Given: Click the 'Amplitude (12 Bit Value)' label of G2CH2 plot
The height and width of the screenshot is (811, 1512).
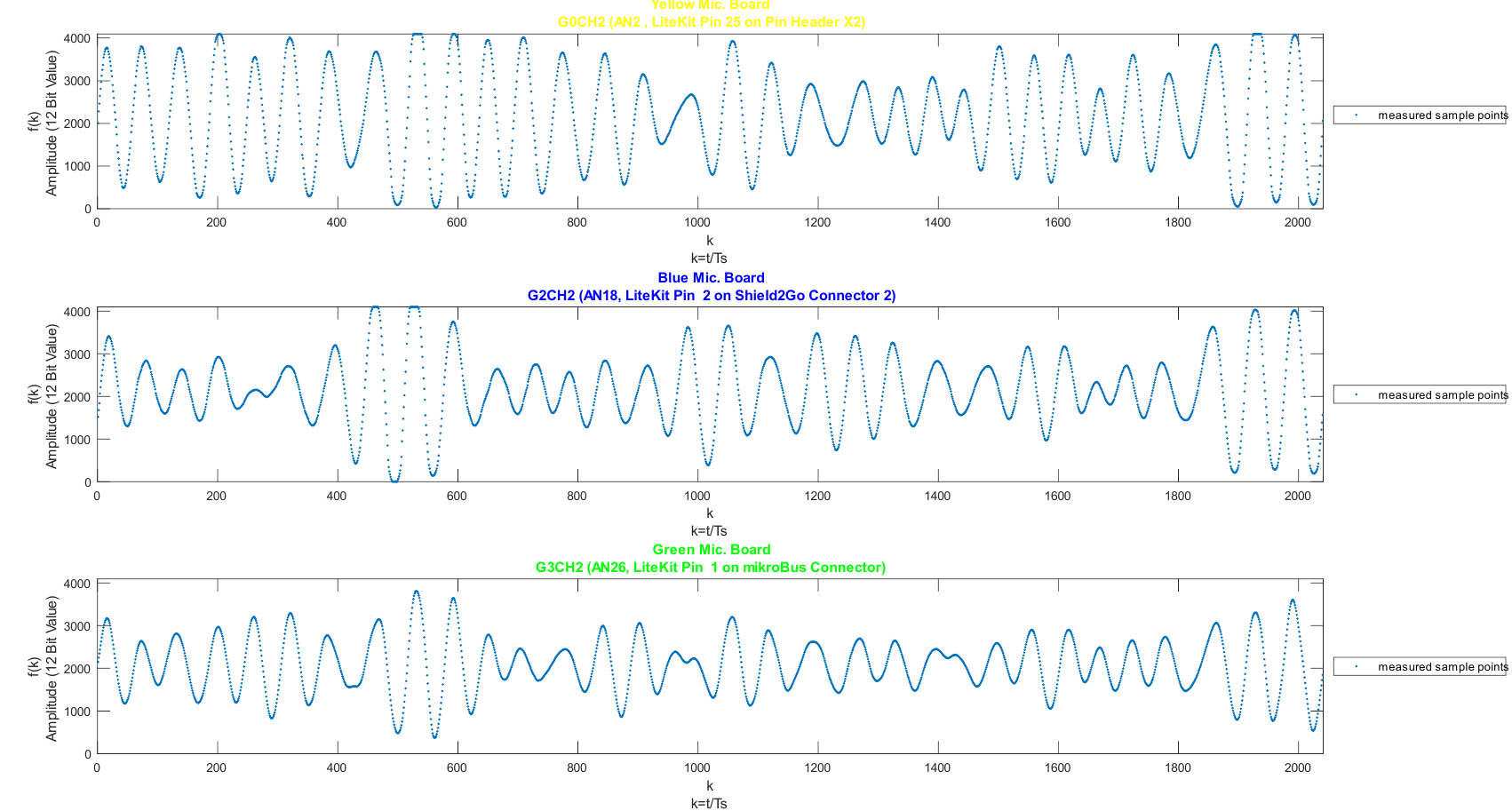Looking at the screenshot, I should pos(52,395).
